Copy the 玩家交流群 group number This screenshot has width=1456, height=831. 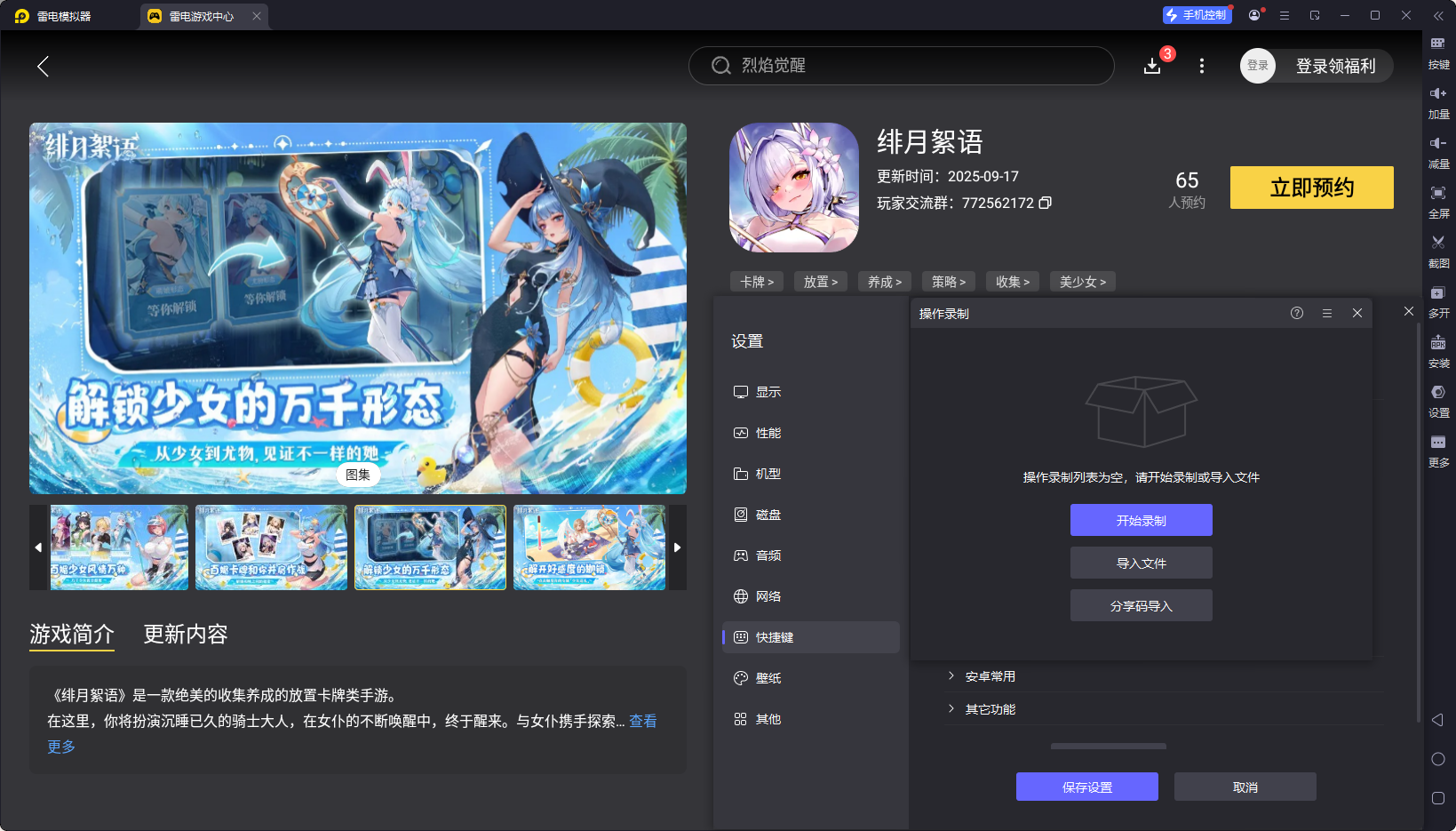pyautogui.click(x=1045, y=203)
